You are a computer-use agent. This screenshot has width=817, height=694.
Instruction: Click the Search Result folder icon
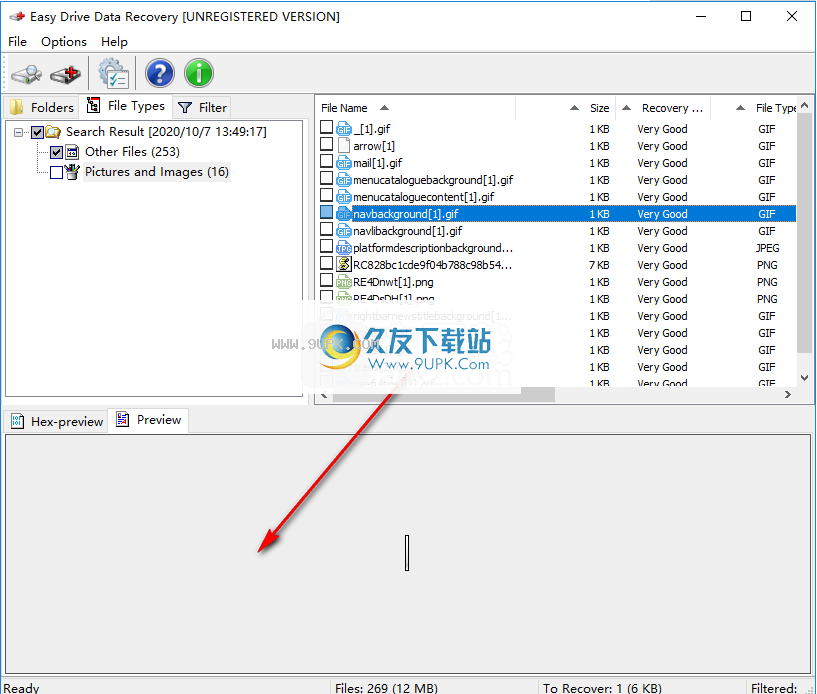point(53,132)
